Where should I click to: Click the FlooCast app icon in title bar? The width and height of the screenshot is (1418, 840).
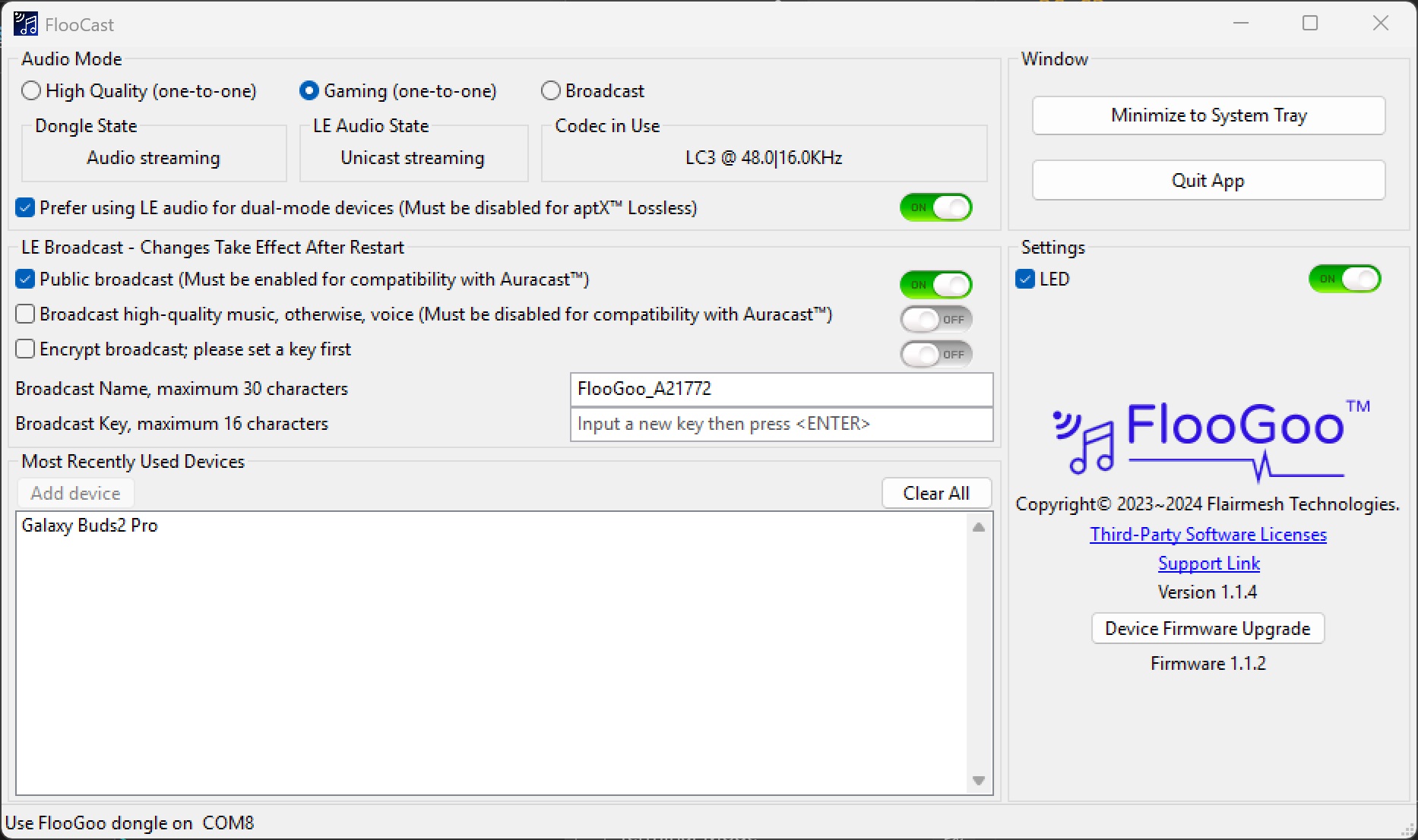[x=26, y=24]
